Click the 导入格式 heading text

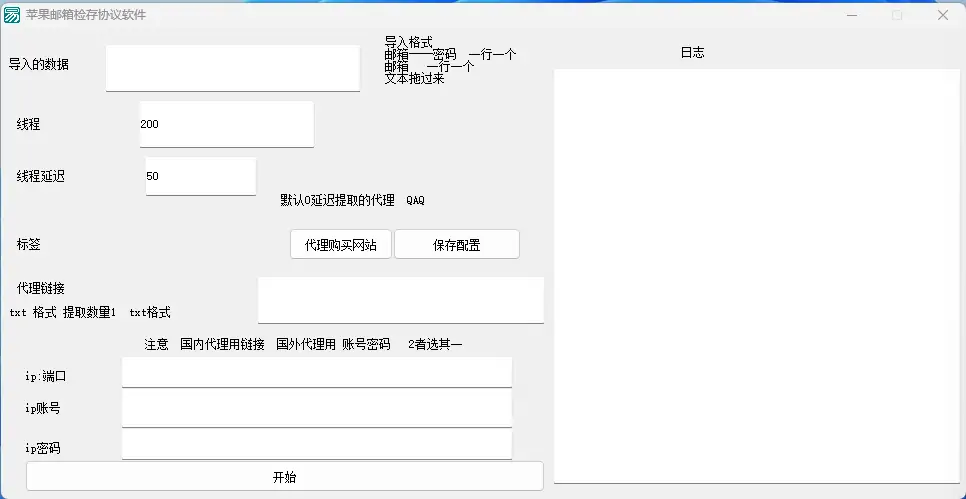408,42
